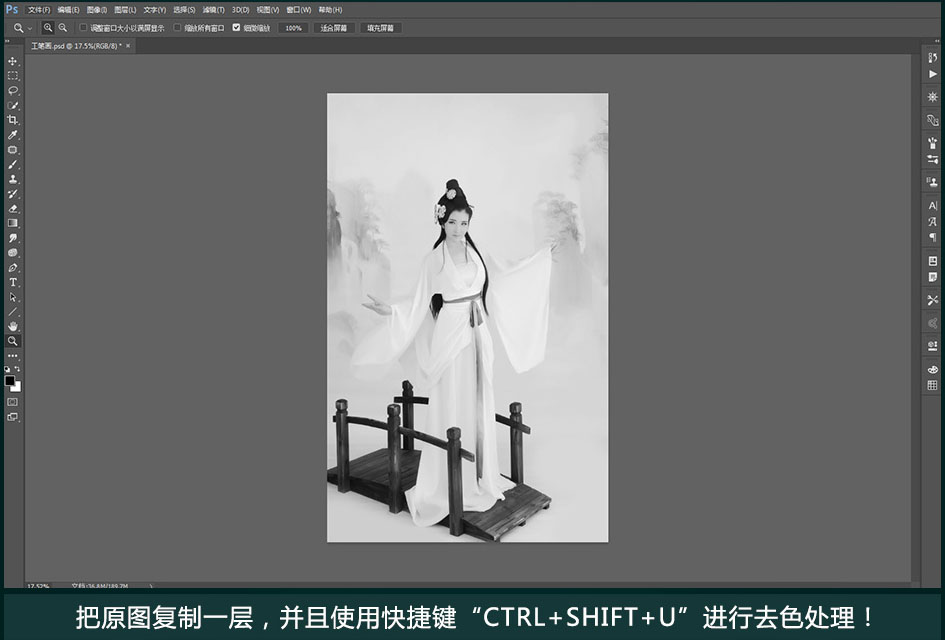Viewport: 945px width, 640px height.
Task: Open the 视图(V) menu
Action: tap(268, 10)
